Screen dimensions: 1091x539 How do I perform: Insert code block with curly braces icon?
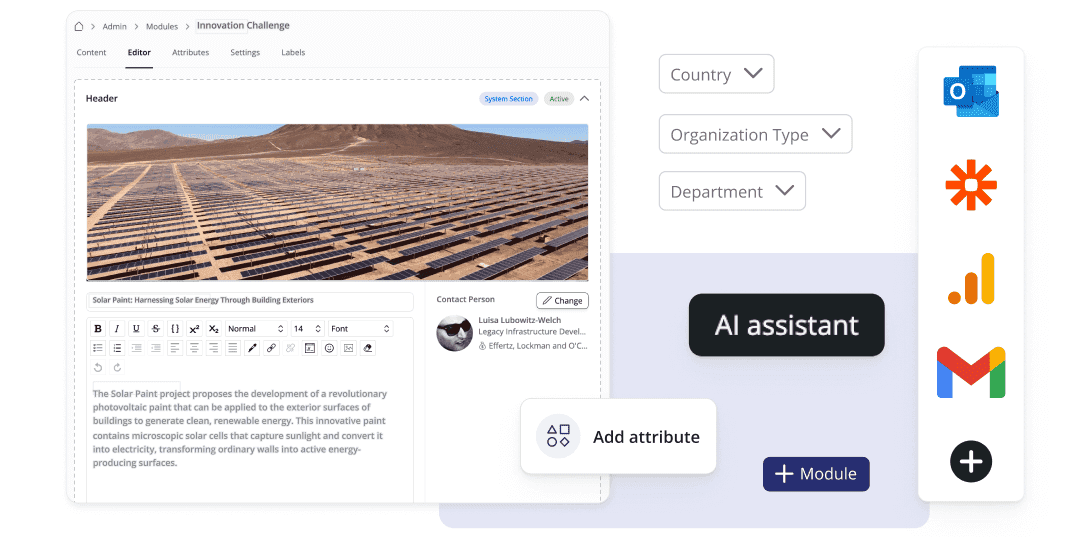pyautogui.click(x=175, y=329)
